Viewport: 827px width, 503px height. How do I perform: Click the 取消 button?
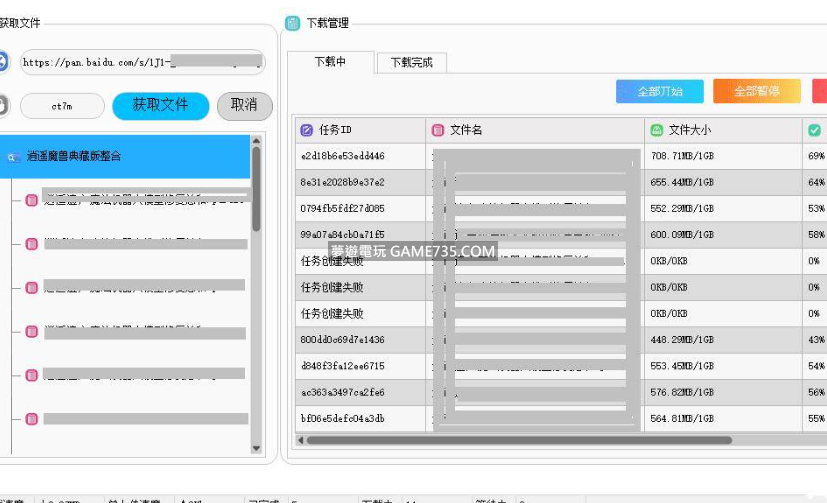(244, 105)
